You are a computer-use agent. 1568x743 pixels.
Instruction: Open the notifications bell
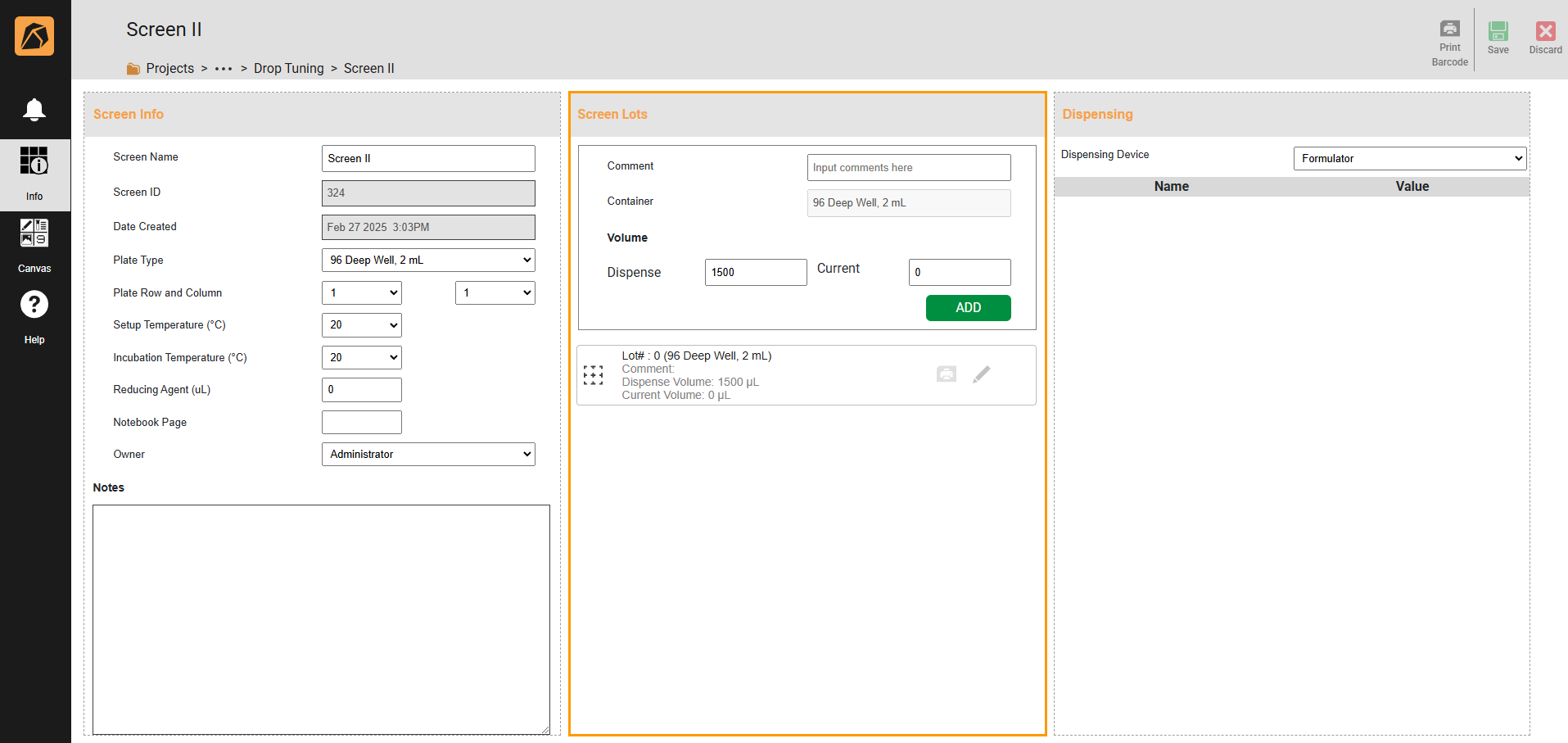tap(34, 109)
